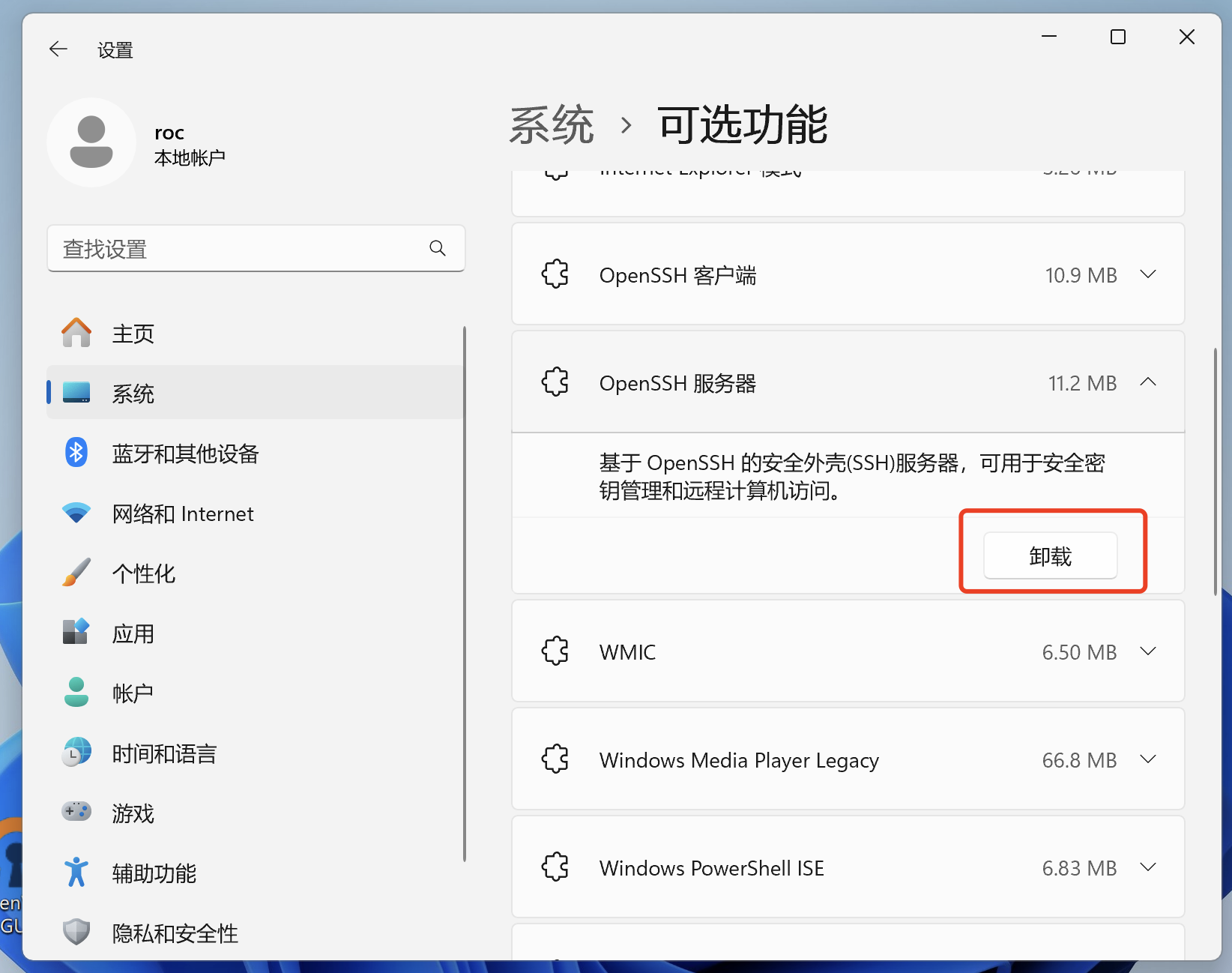The height and width of the screenshot is (973, 1232).
Task: Open 辅助功能 settings
Action: 256,873
